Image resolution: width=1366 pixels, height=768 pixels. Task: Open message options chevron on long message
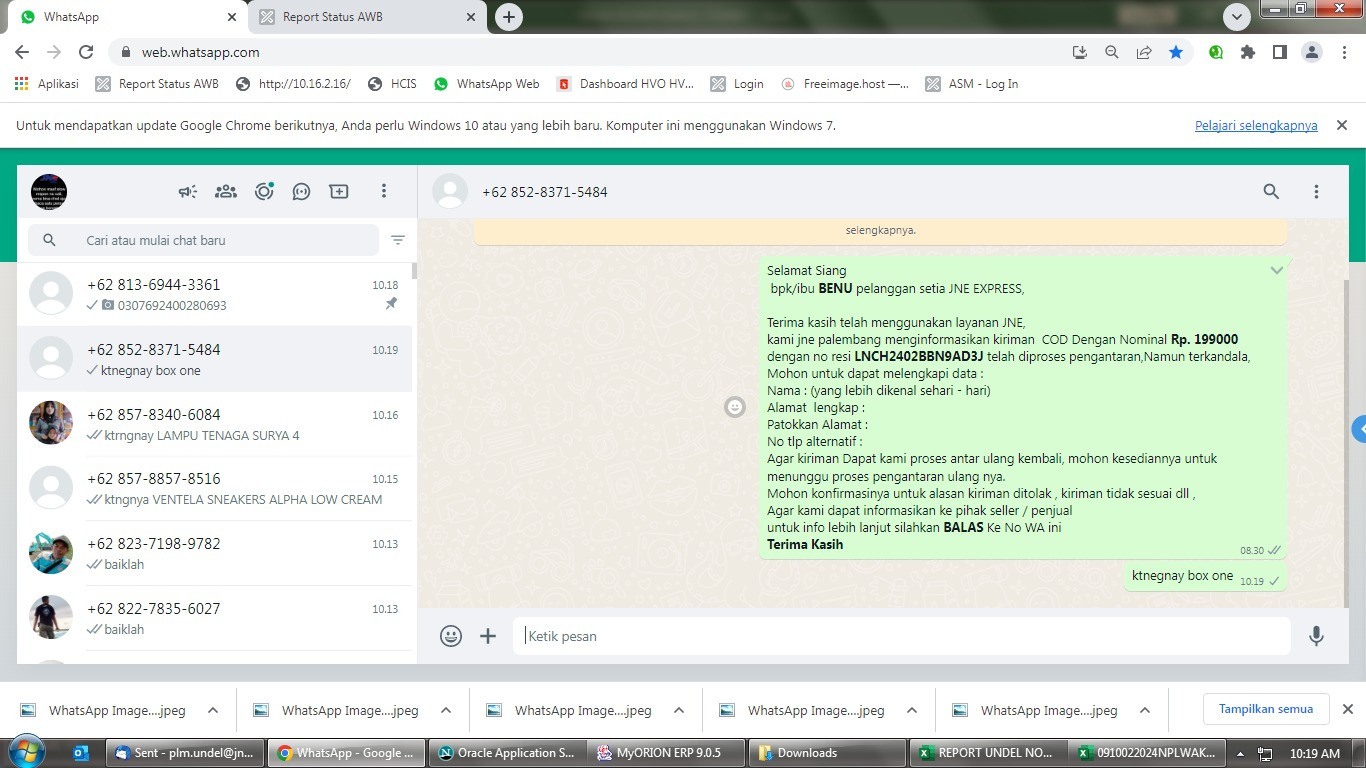click(1276, 271)
